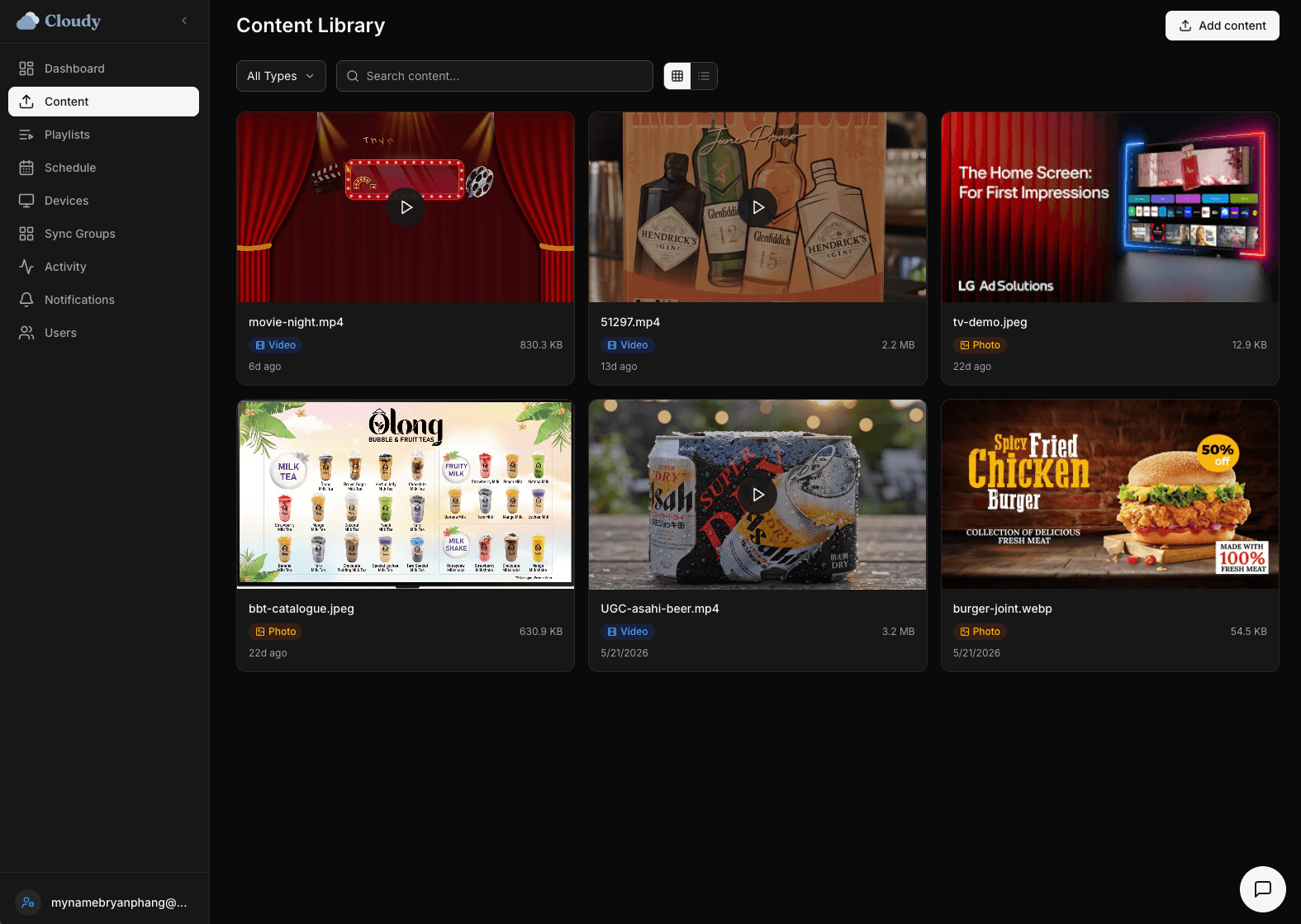Open the Schedule page
Image resolution: width=1301 pixels, height=924 pixels.
tap(103, 168)
